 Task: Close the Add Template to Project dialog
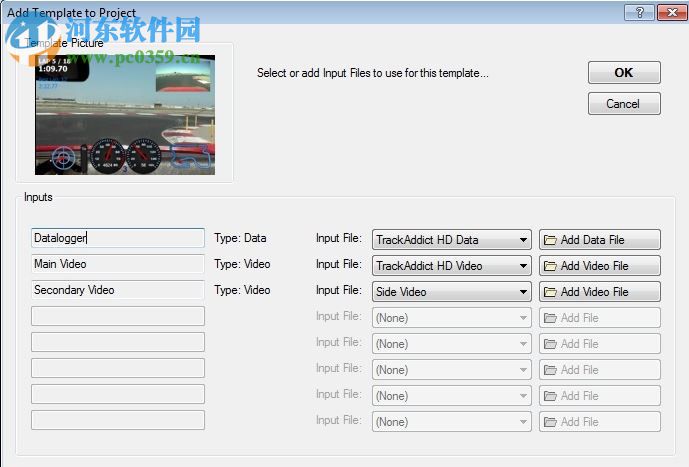(671, 12)
